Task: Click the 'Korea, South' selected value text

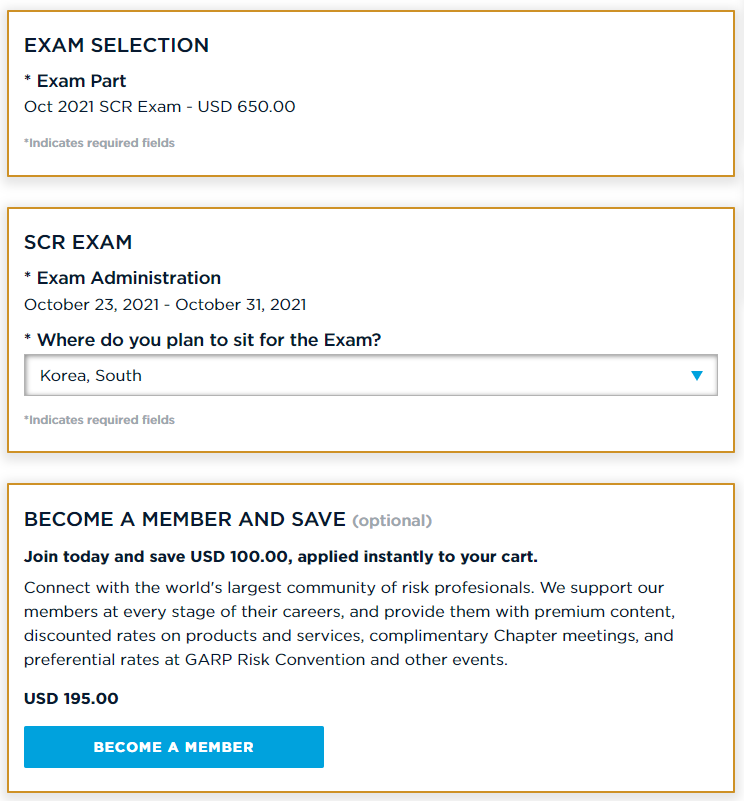Action: (x=91, y=375)
